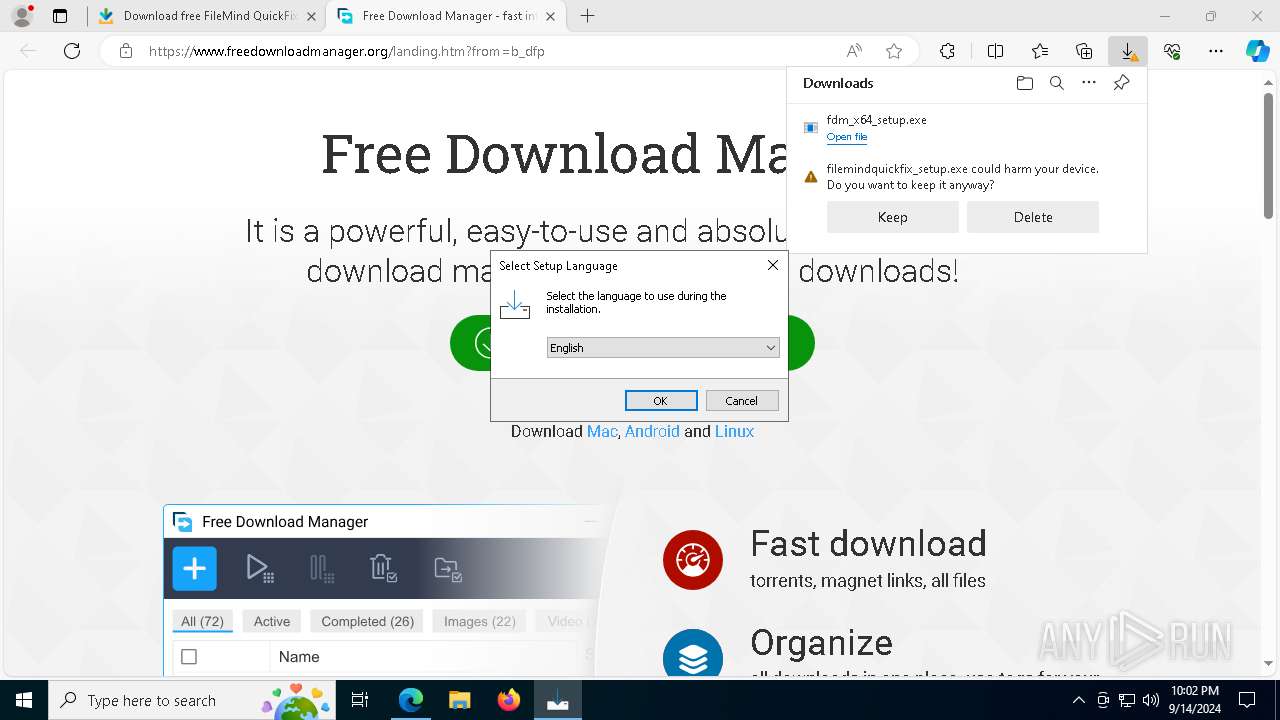
Task: Open the Favorites list icon
Action: point(1040,51)
